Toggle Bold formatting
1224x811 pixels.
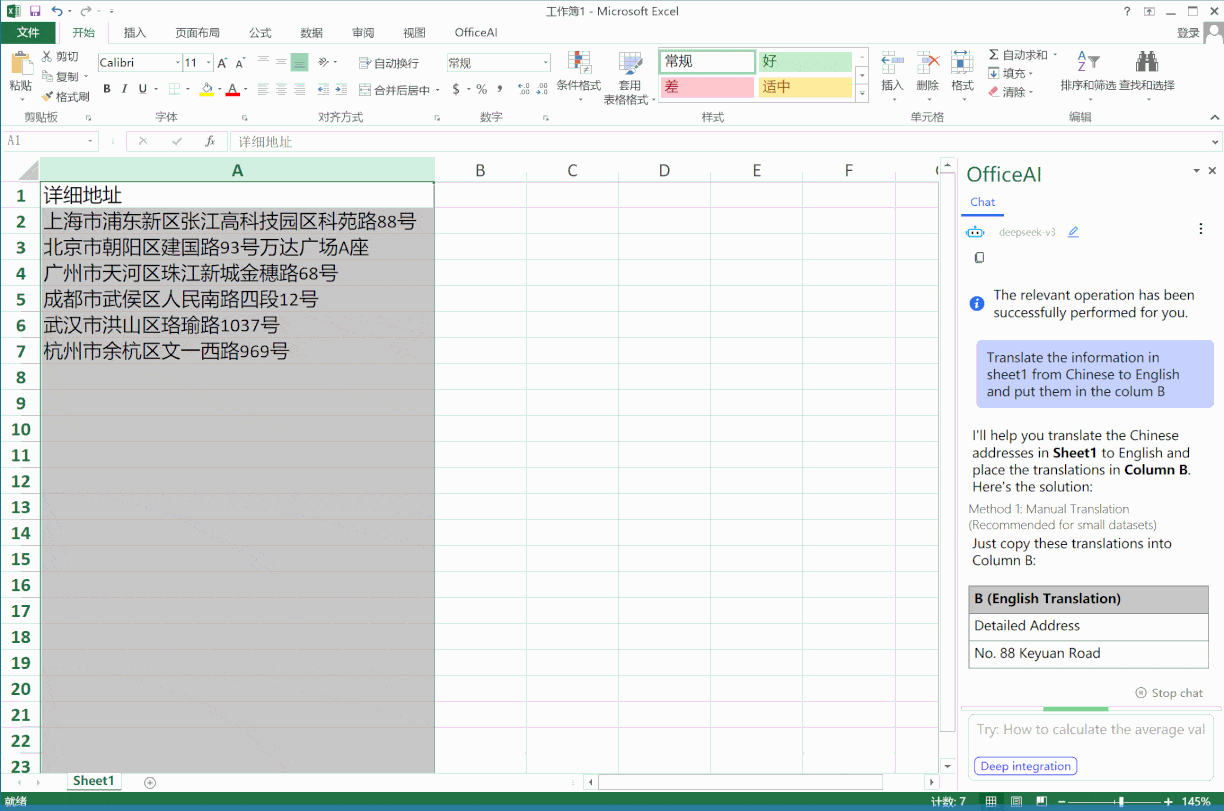107,89
